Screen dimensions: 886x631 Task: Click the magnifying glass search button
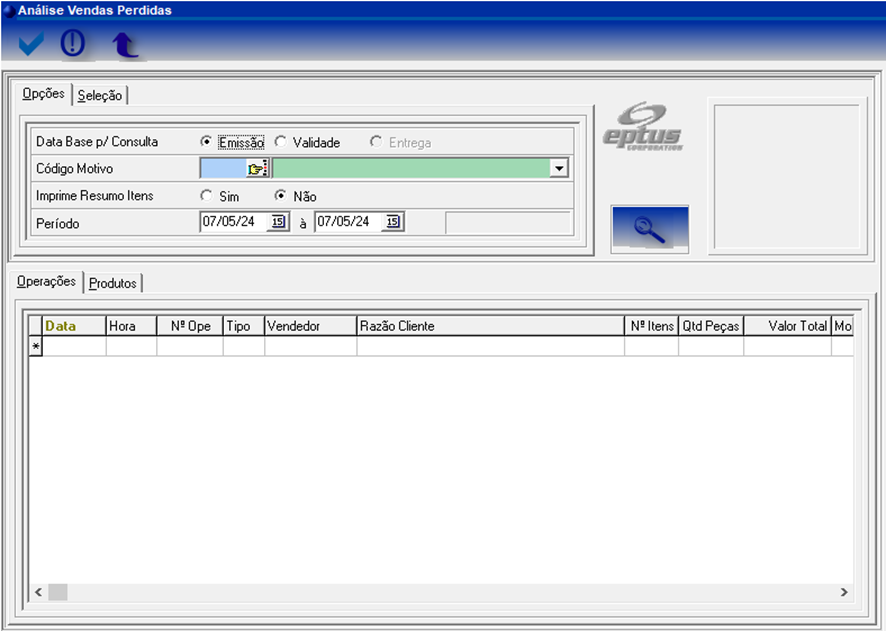650,229
